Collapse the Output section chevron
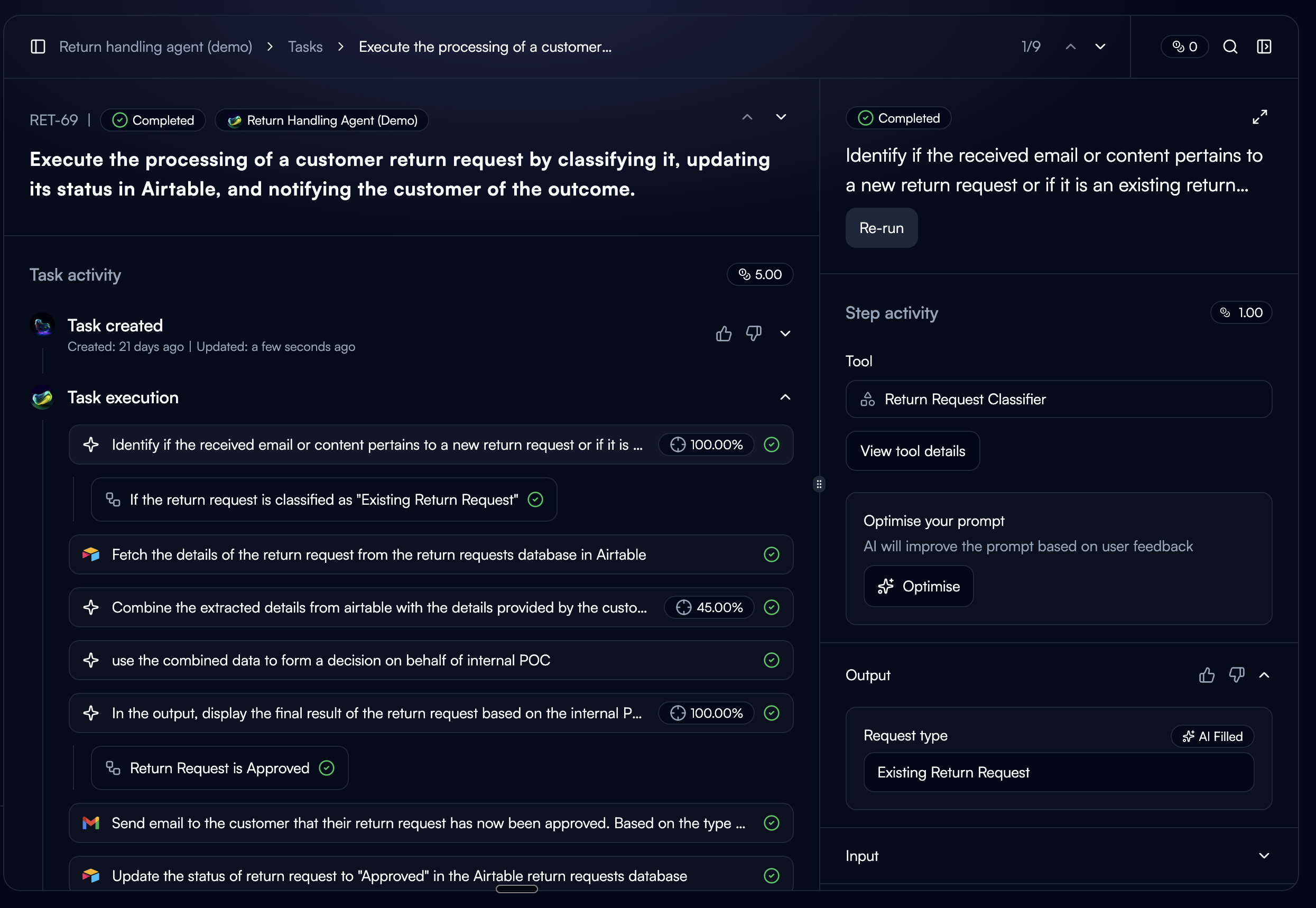The image size is (1316, 908). pos(1264,675)
